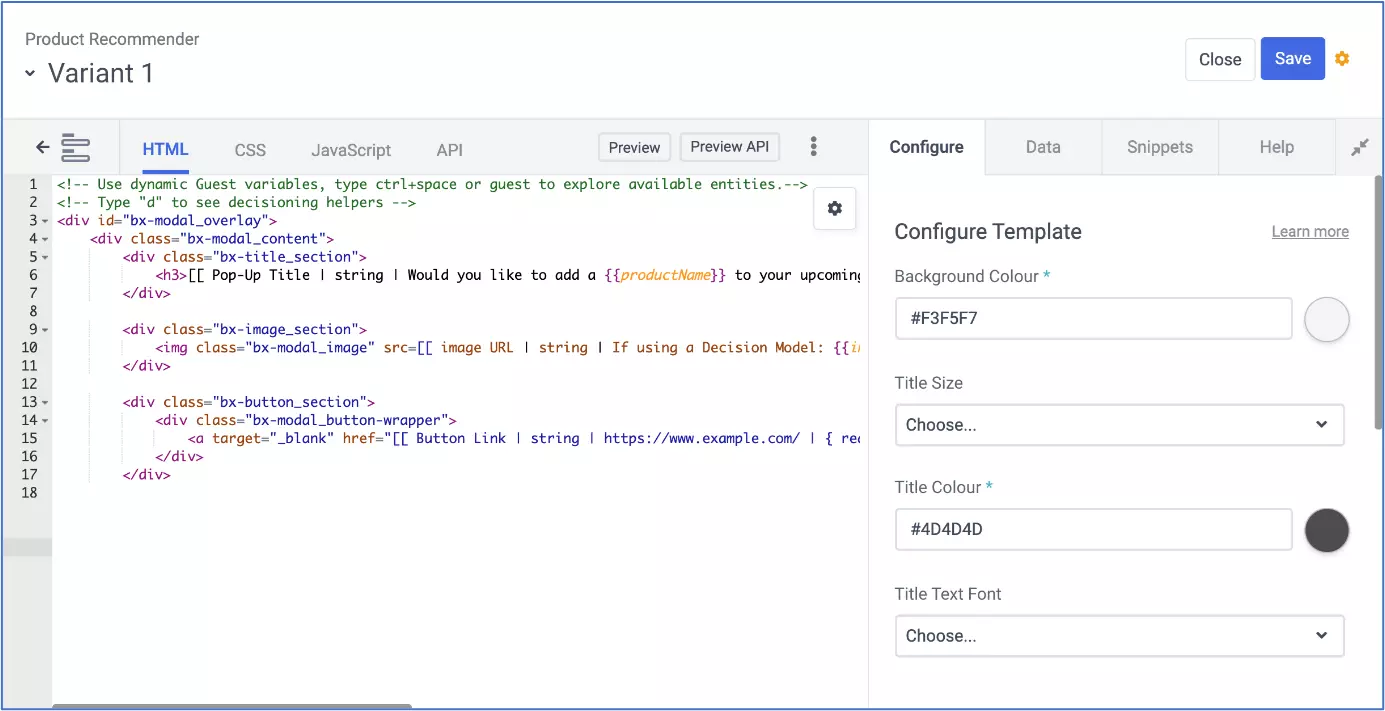Open the Title Text Font dropdown
The height and width of the screenshot is (711, 1385).
(x=1119, y=636)
